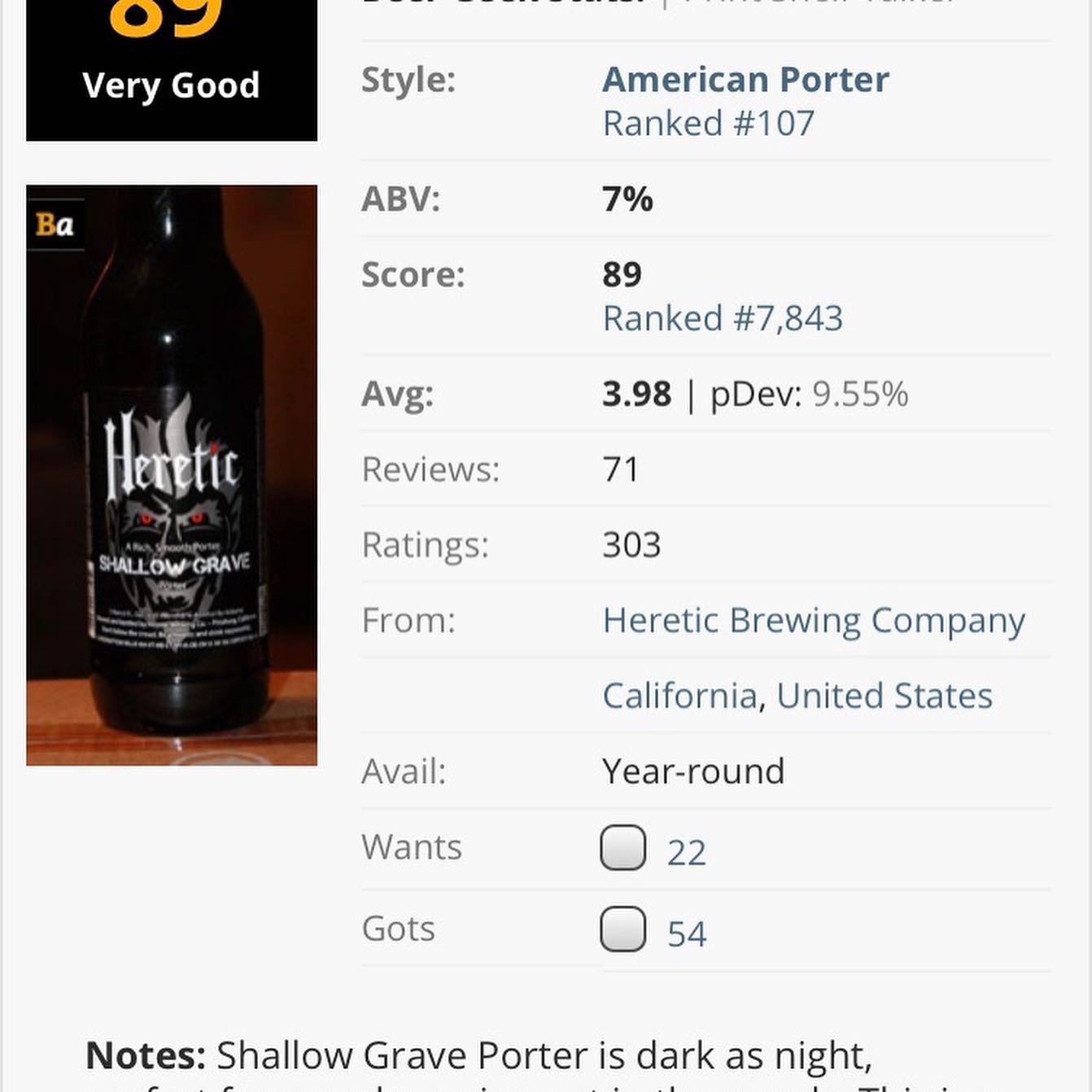Click the pDev 9.55% value

[860, 394]
